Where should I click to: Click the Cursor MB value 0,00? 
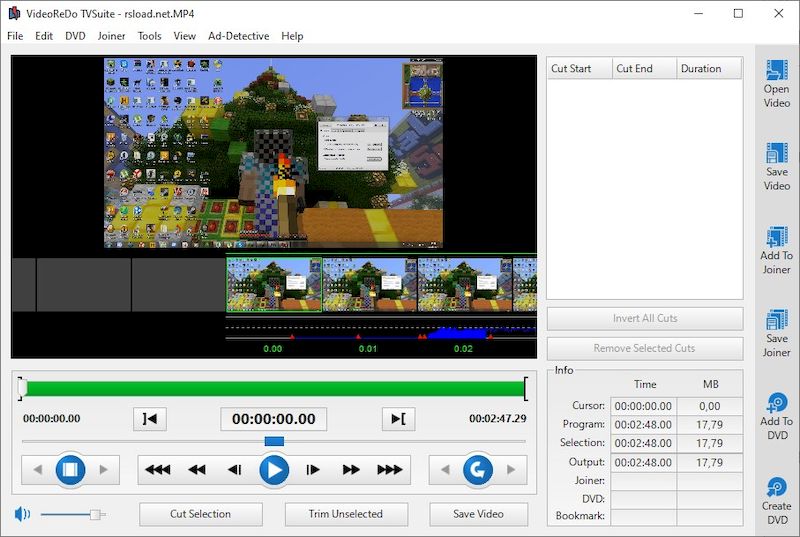click(x=710, y=406)
